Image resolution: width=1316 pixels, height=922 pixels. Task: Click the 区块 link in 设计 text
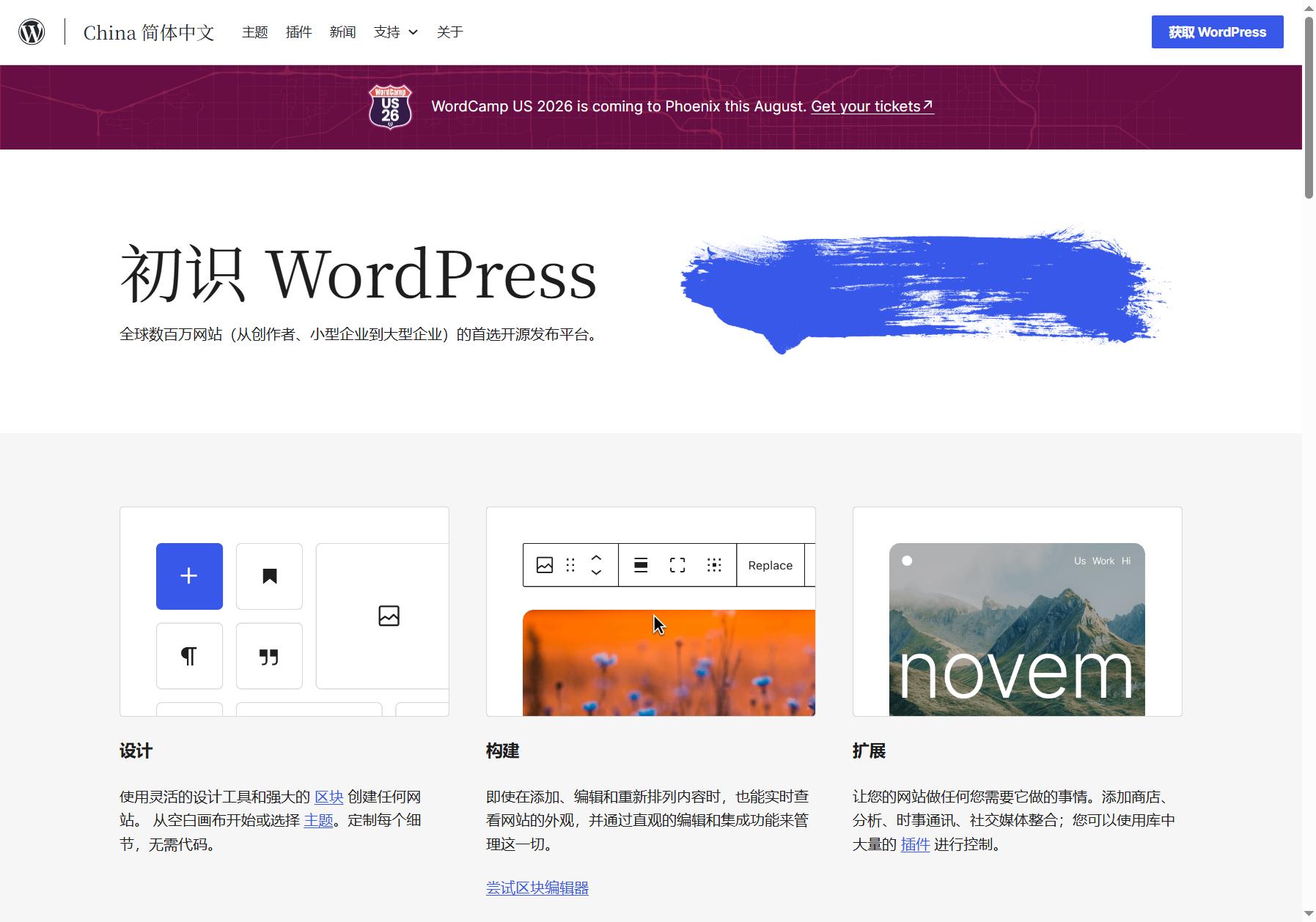329,797
